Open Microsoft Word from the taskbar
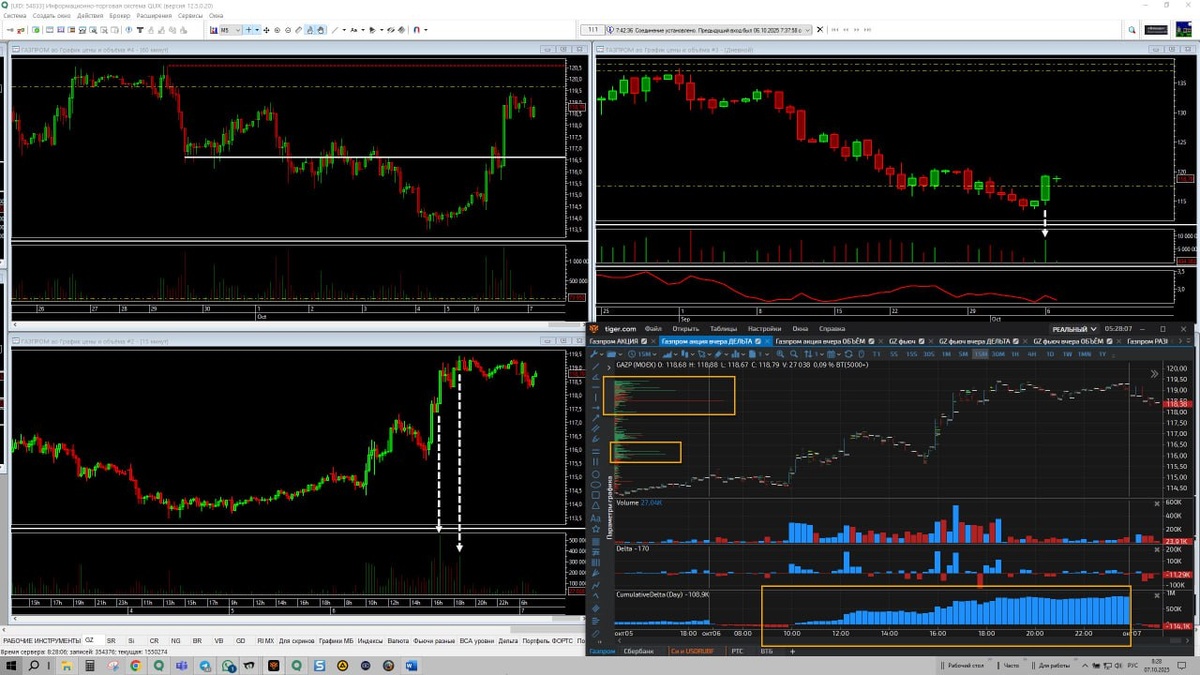 click(x=411, y=665)
